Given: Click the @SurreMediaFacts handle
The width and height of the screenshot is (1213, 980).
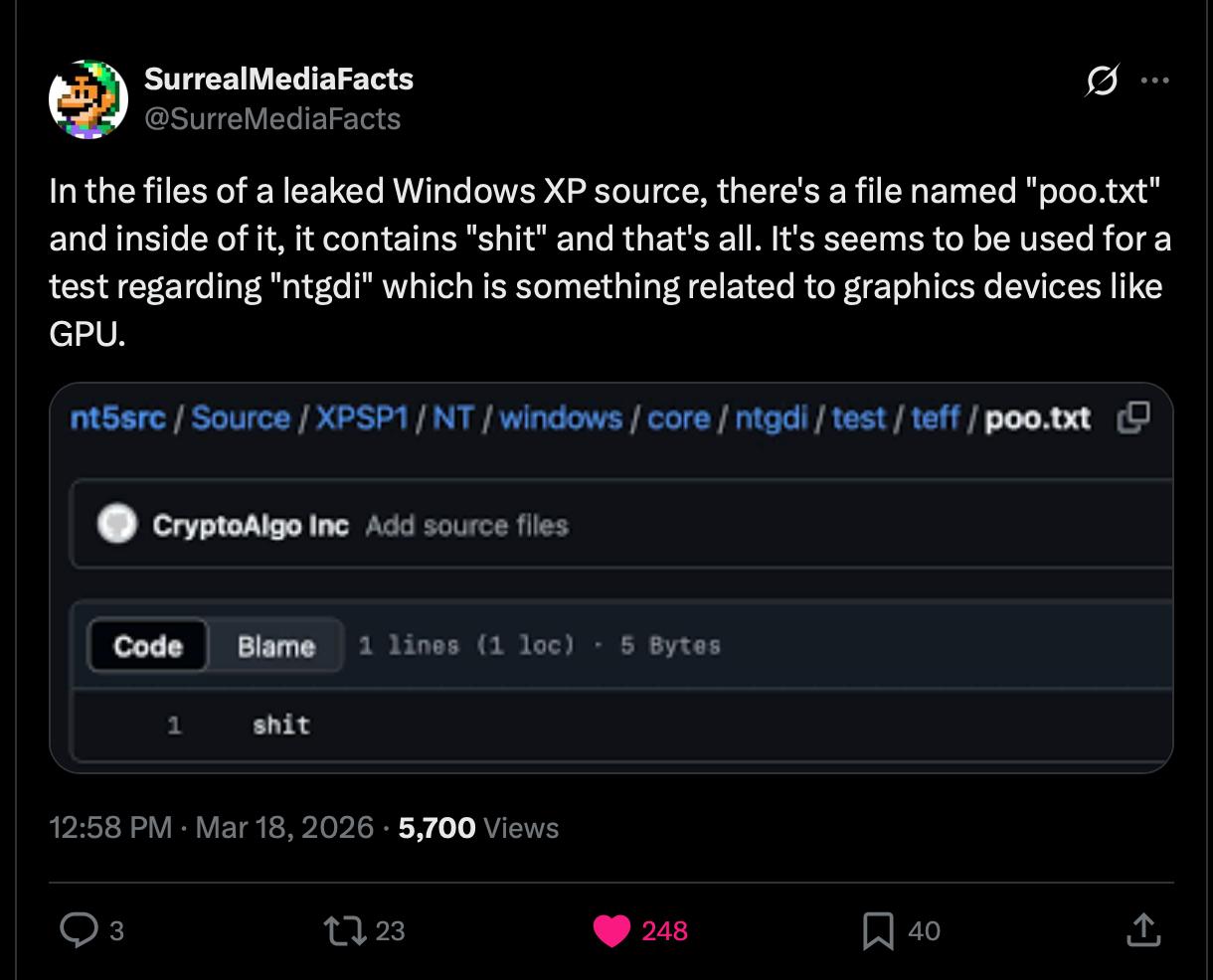Looking at the screenshot, I should (272, 118).
